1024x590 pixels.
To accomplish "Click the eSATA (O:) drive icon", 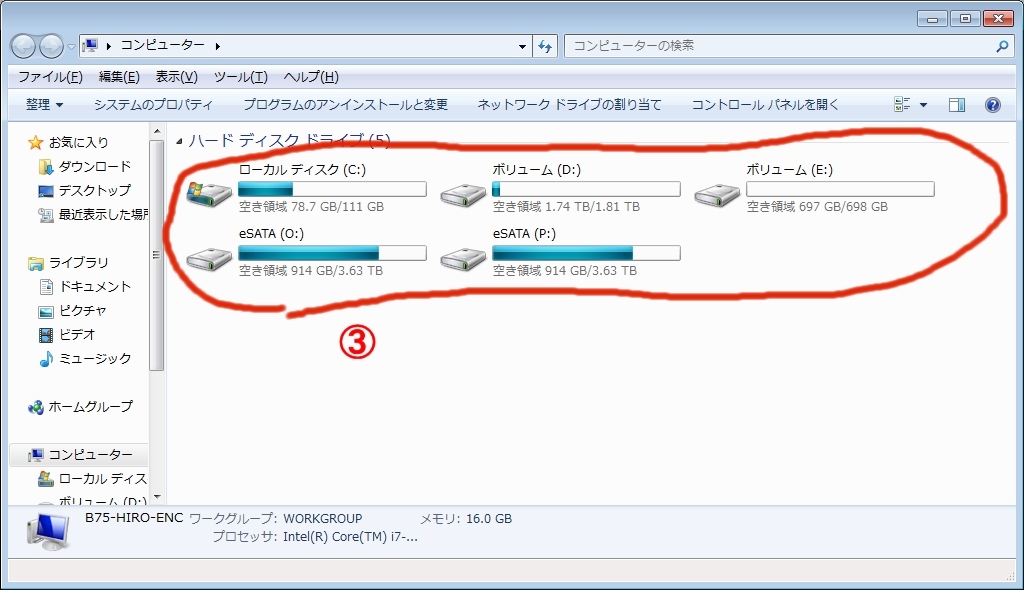I will (x=209, y=259).
